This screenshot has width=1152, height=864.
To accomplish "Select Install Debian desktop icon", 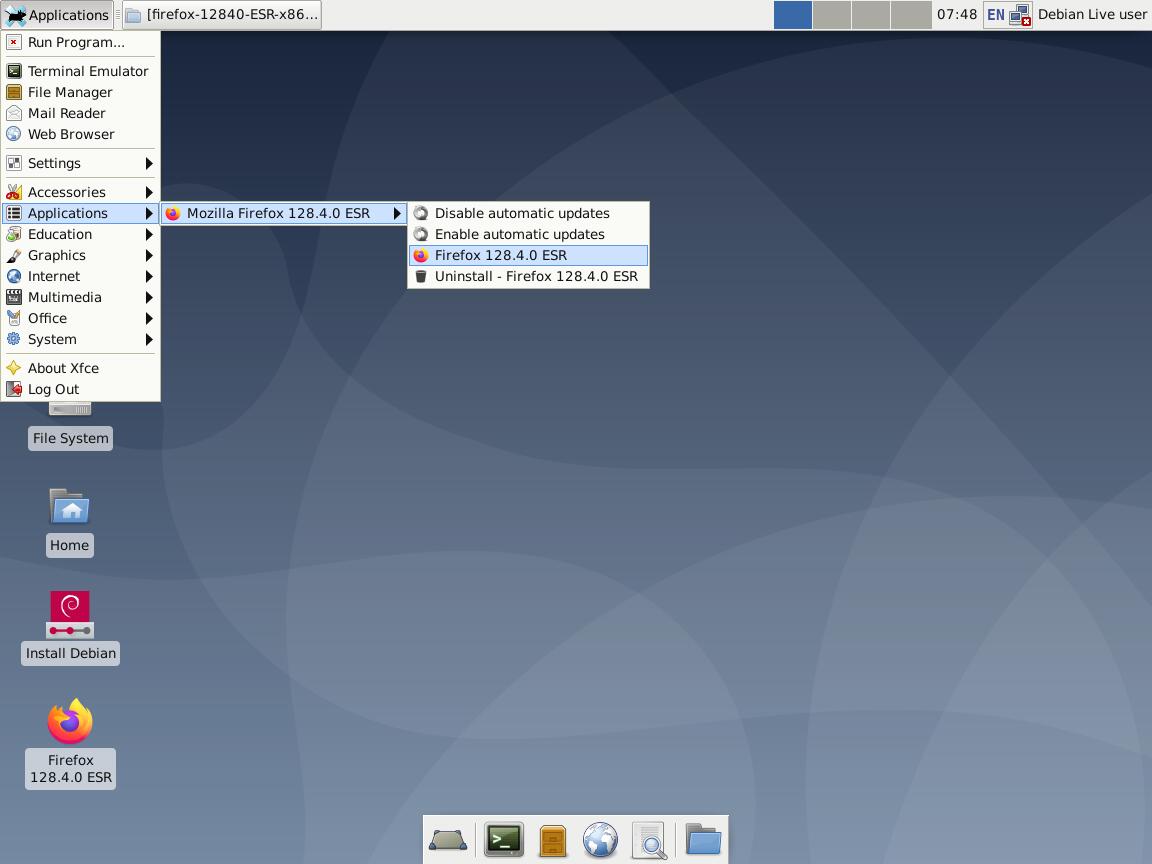I will click(70, 628).
